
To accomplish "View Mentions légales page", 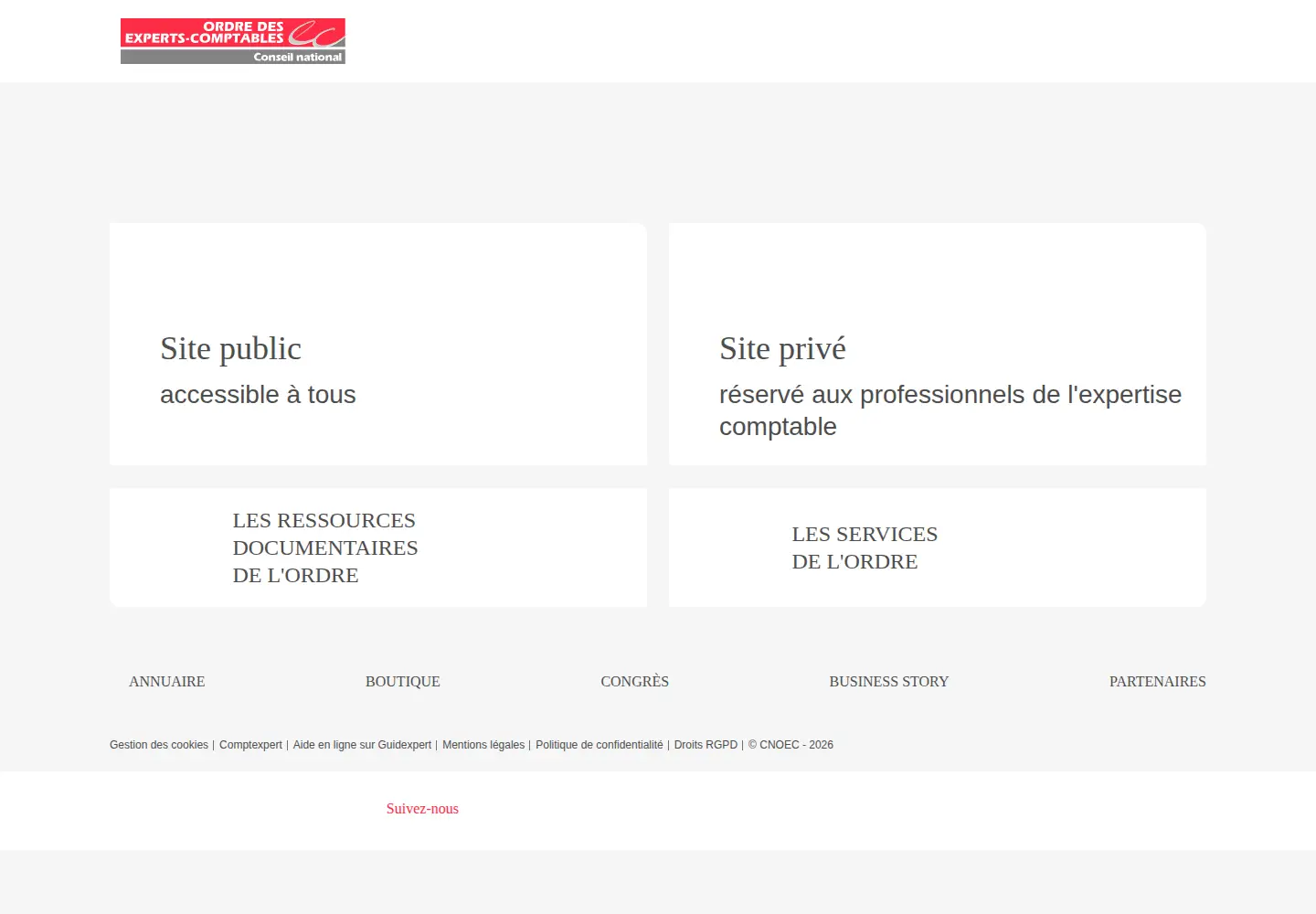I will [x=483, y=745].
